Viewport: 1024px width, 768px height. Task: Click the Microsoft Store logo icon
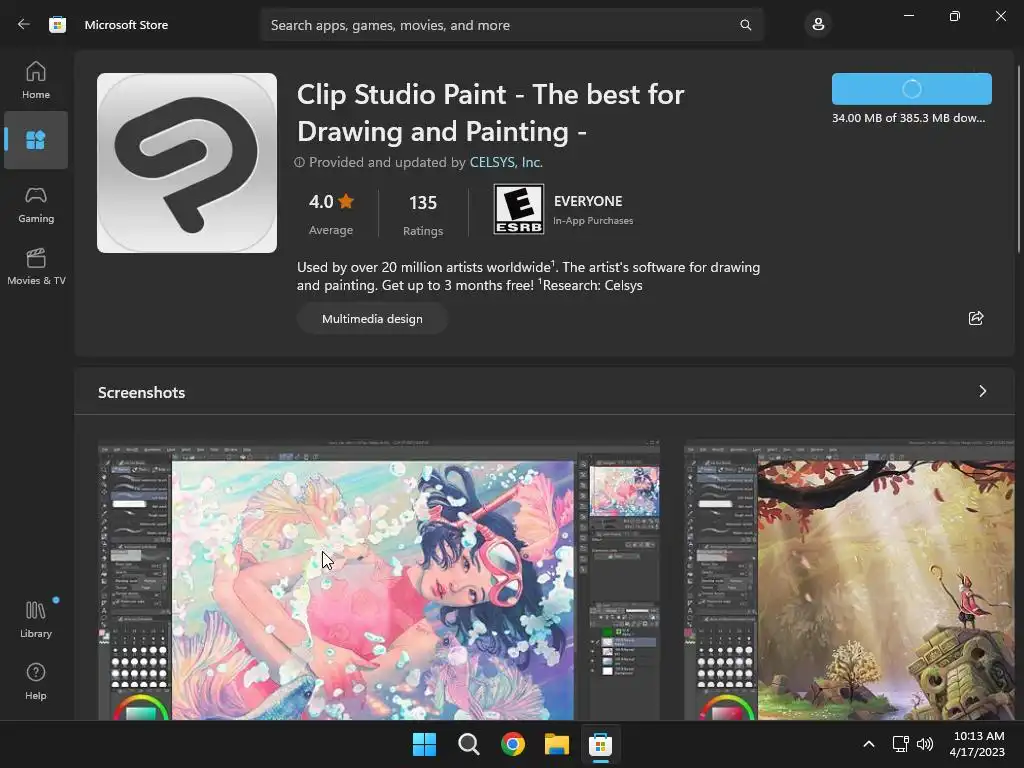(x=57, y=25)
